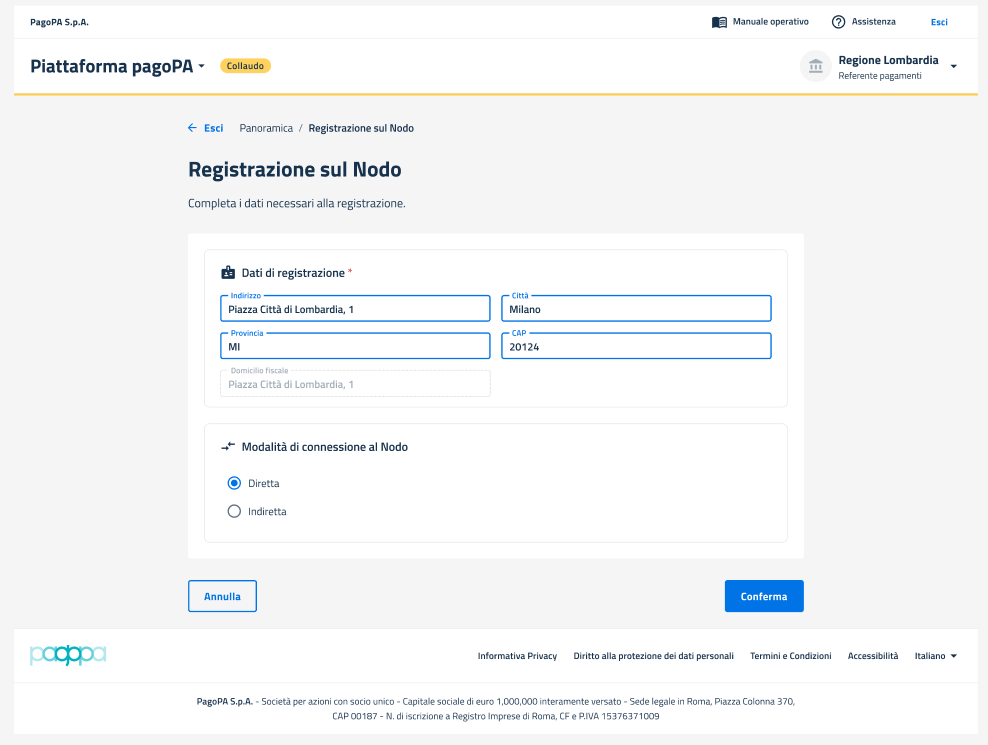Open the Accessibilità footer link
This screenshot has width=988, height=745.
tap(873, 656)
